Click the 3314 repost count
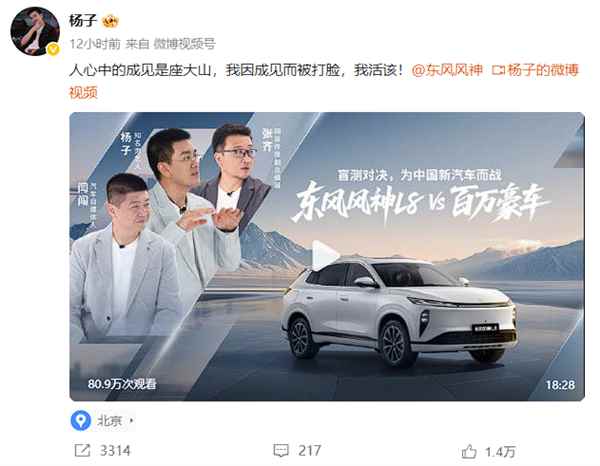 coord(115,451)
